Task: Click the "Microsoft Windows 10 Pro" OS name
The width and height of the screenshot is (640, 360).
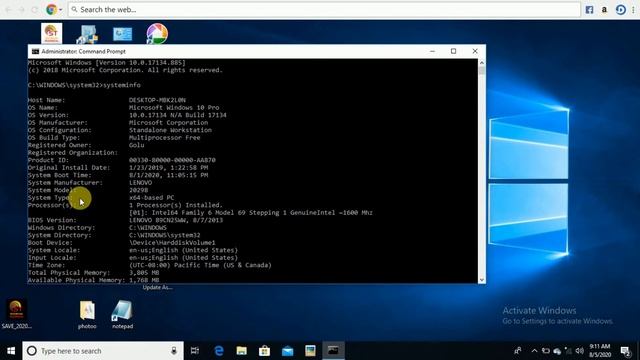Action: coord(174,108)
